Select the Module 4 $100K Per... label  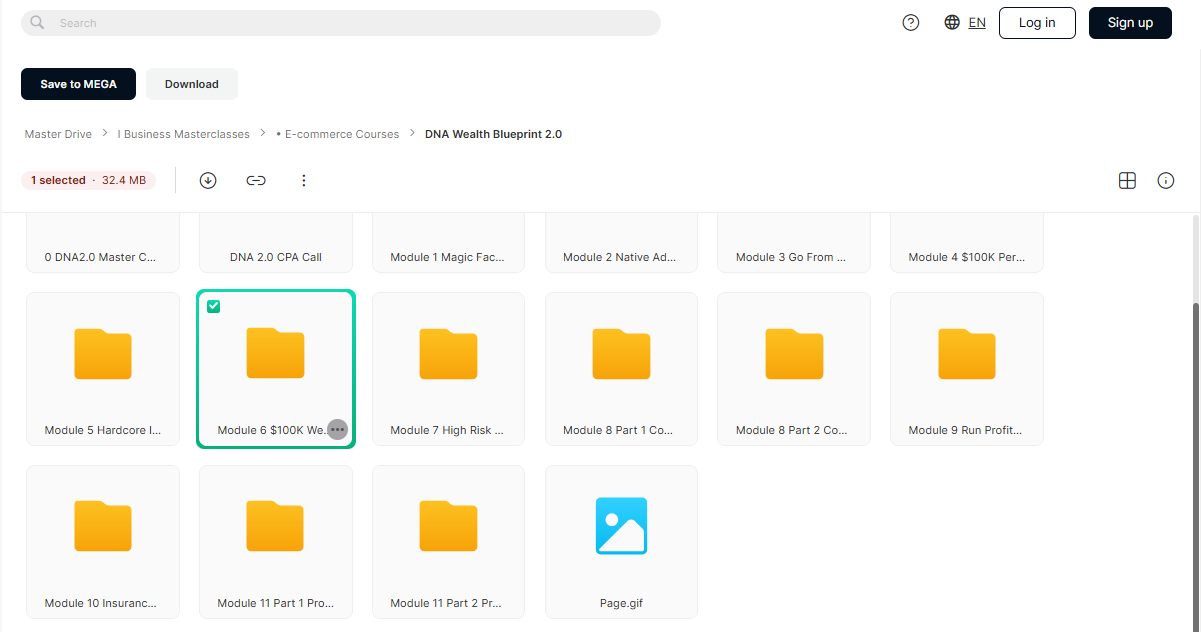pyautogui.click(x=967, y=257)
